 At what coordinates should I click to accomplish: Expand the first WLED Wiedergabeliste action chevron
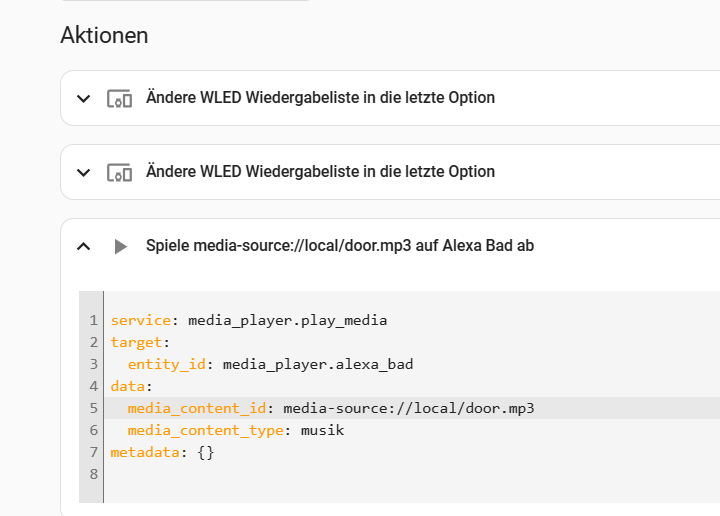(83, 98)
